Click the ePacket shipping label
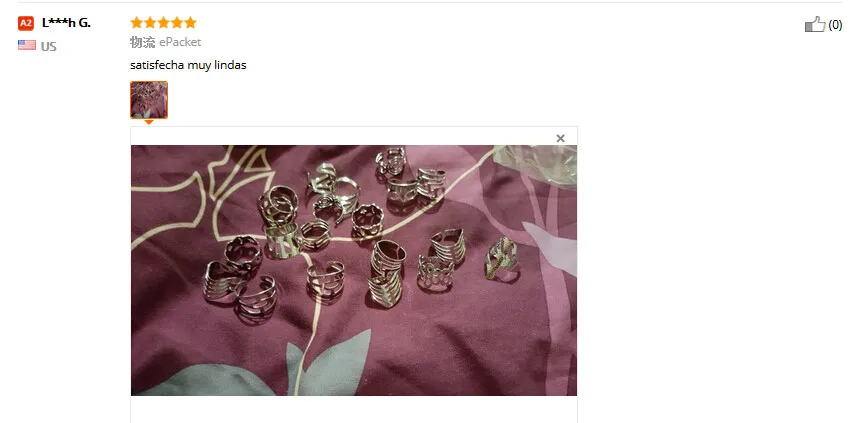 180,42
